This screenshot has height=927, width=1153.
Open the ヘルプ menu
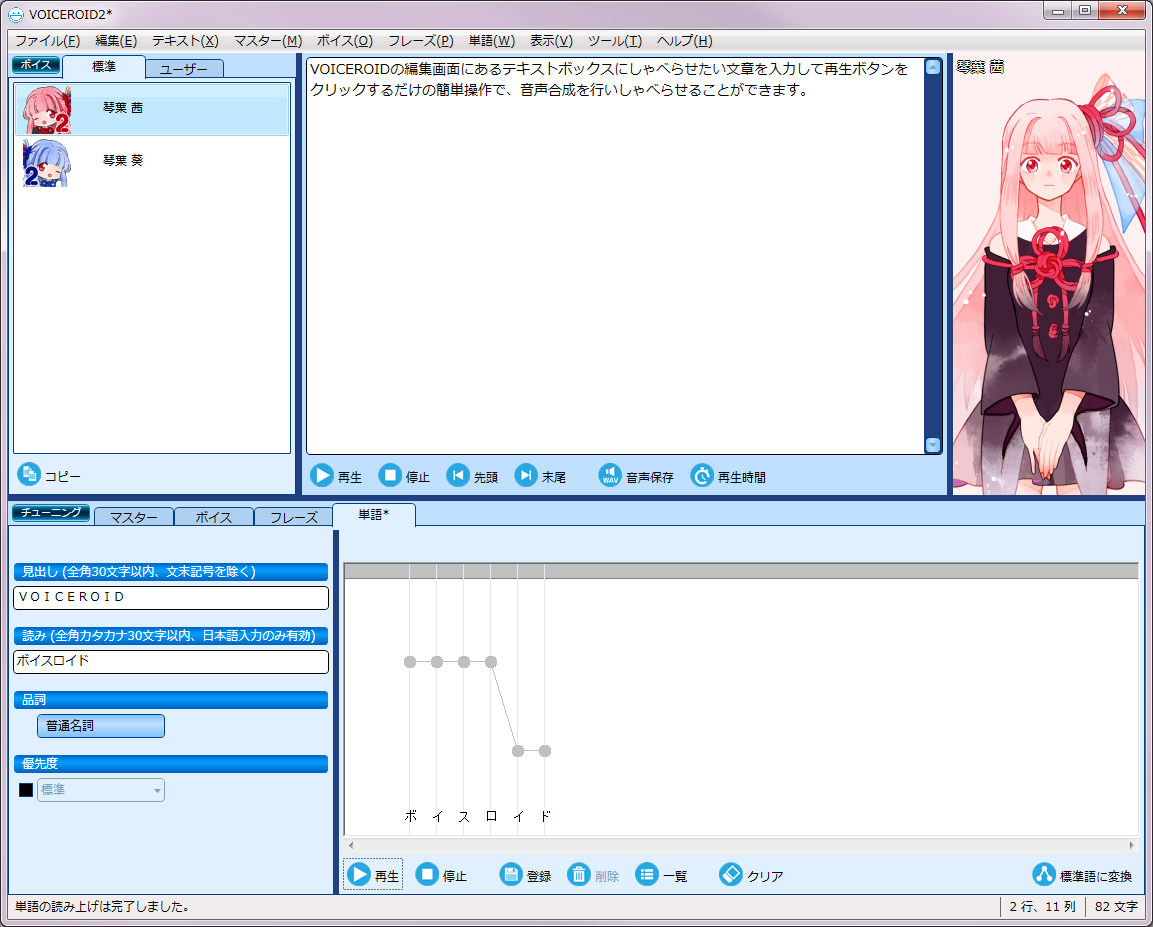685,40
